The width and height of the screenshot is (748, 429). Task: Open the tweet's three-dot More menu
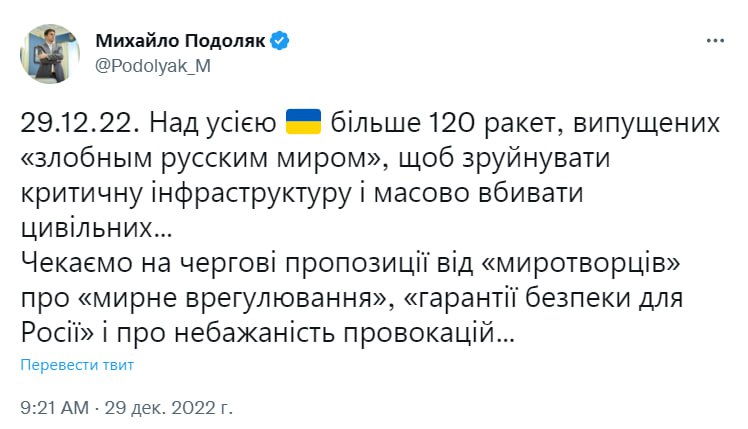pyautogui.click(x=715, y=41)
